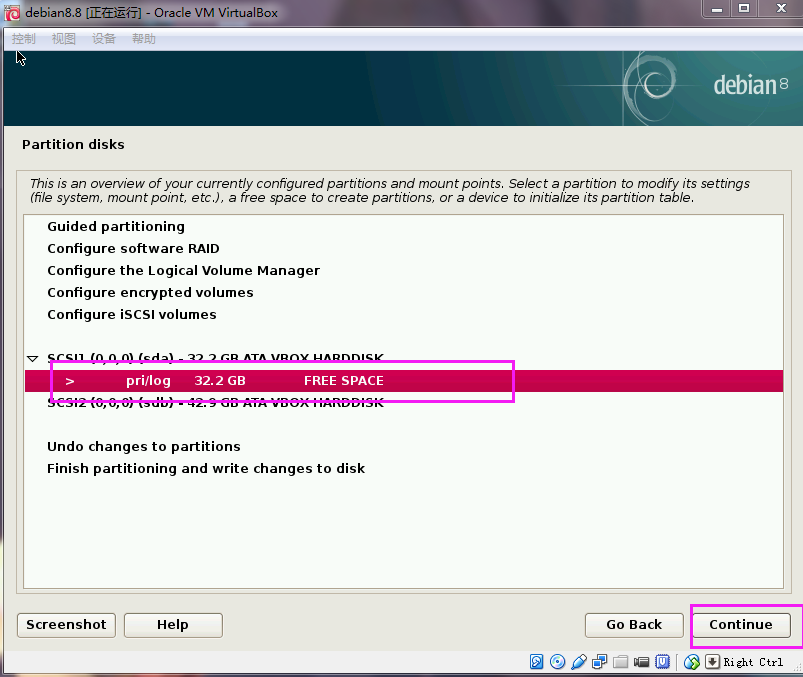The image size is (803, 677).
Task: Click the mouse integration status icon
Action: [x=692, y=662]
